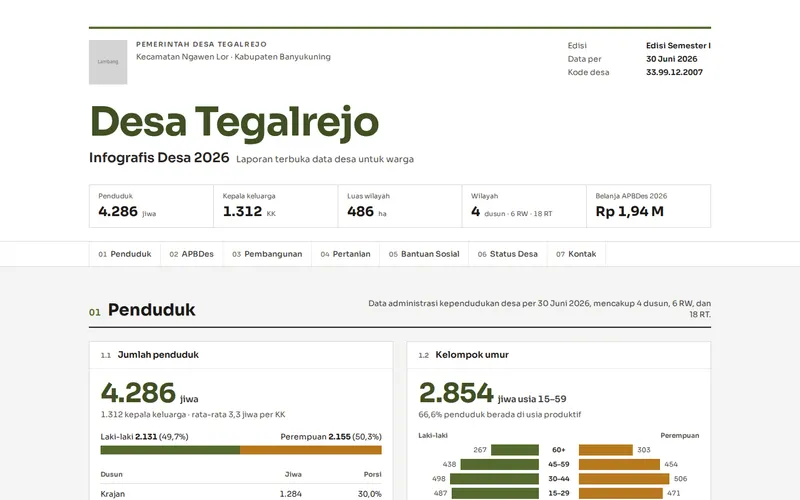The image size is (800, 500).
Task: Click the 1.2 Kelompok umur card title
Action: 464,355
